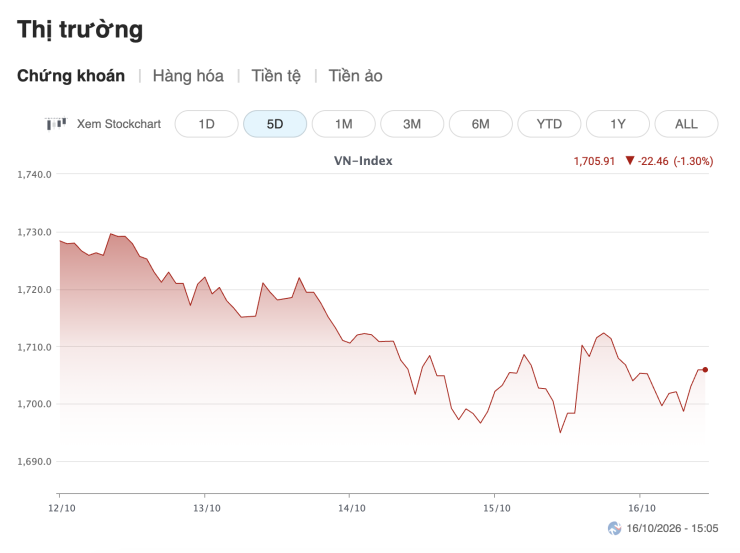The image size is (740, 553).
Task: Click the 13/10 date axis label
Action: pos(207,508)
